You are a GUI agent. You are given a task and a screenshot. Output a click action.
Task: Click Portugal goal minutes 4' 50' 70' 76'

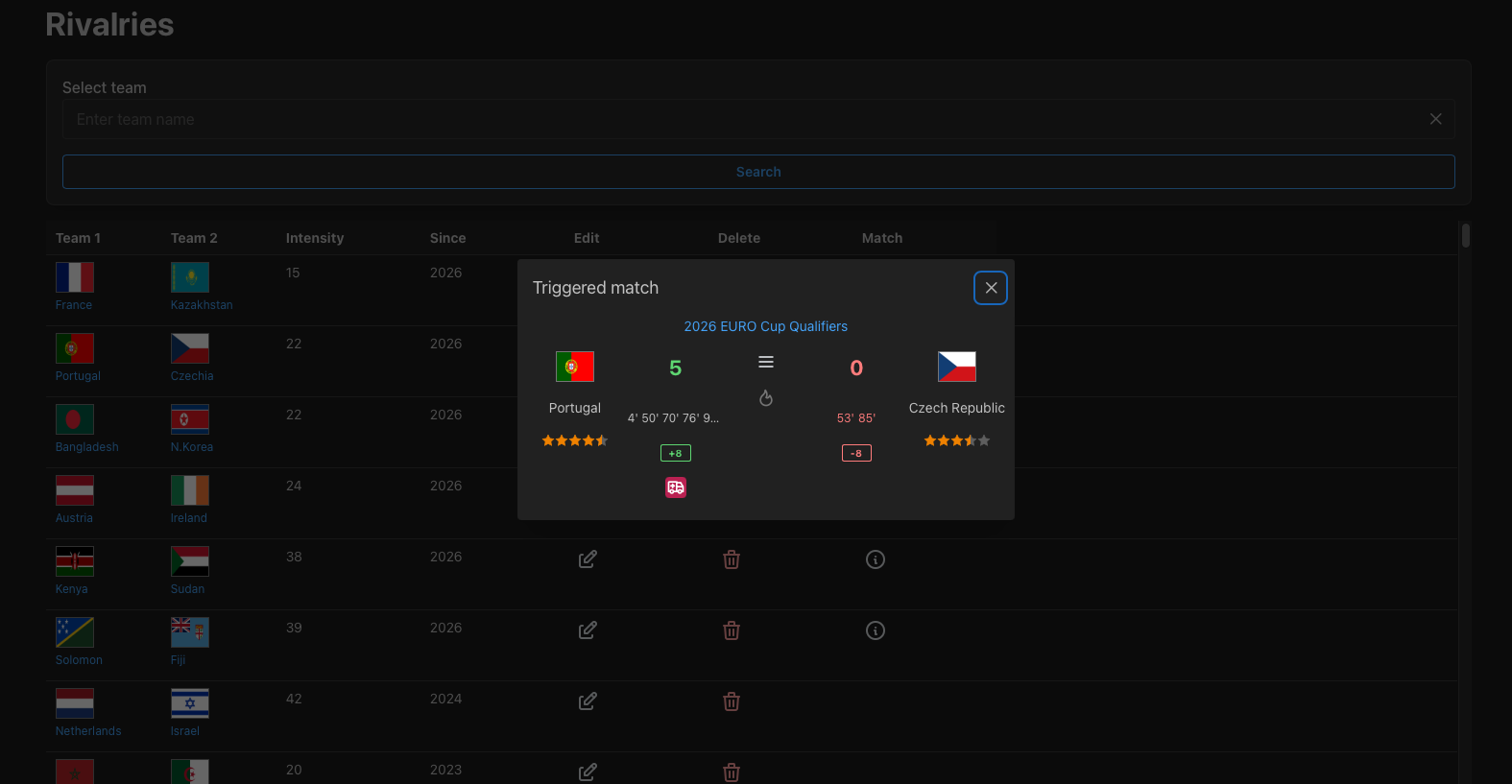673,418
